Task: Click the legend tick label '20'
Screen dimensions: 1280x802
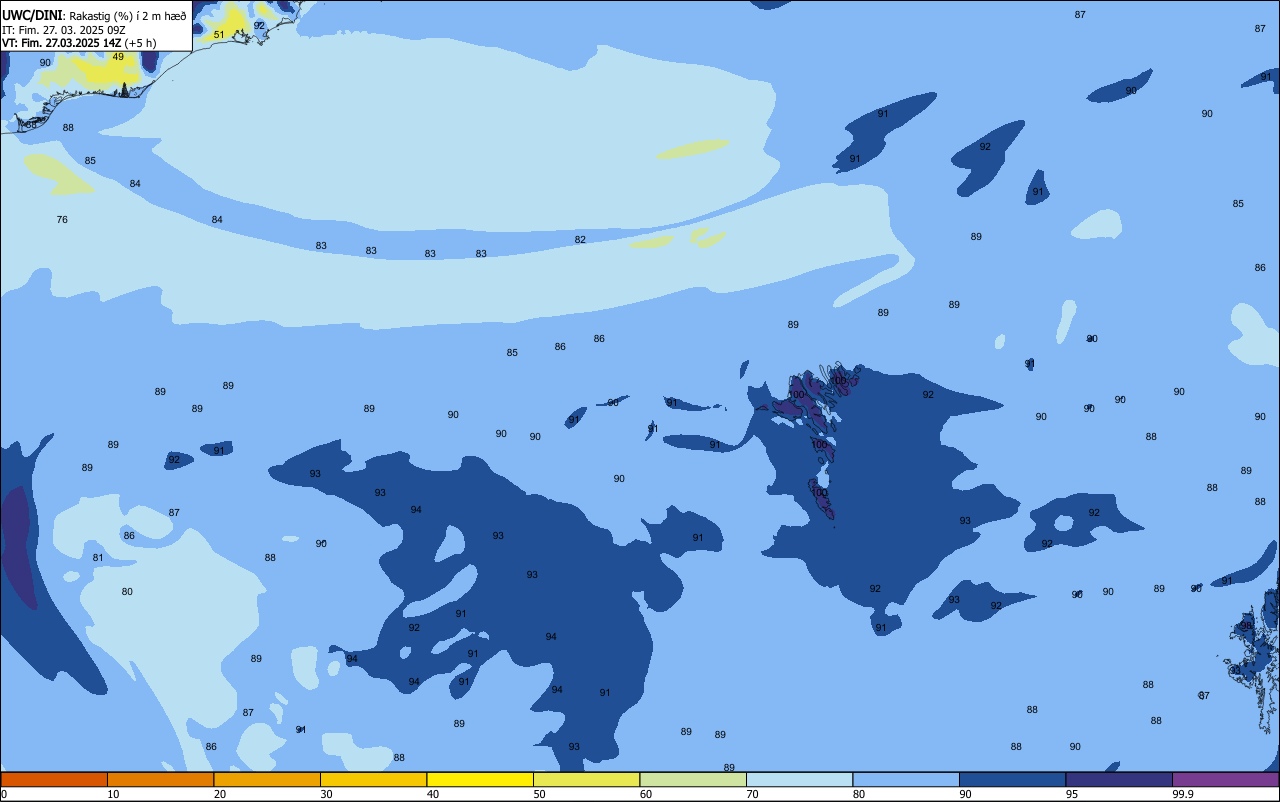Action: (220, 794)
